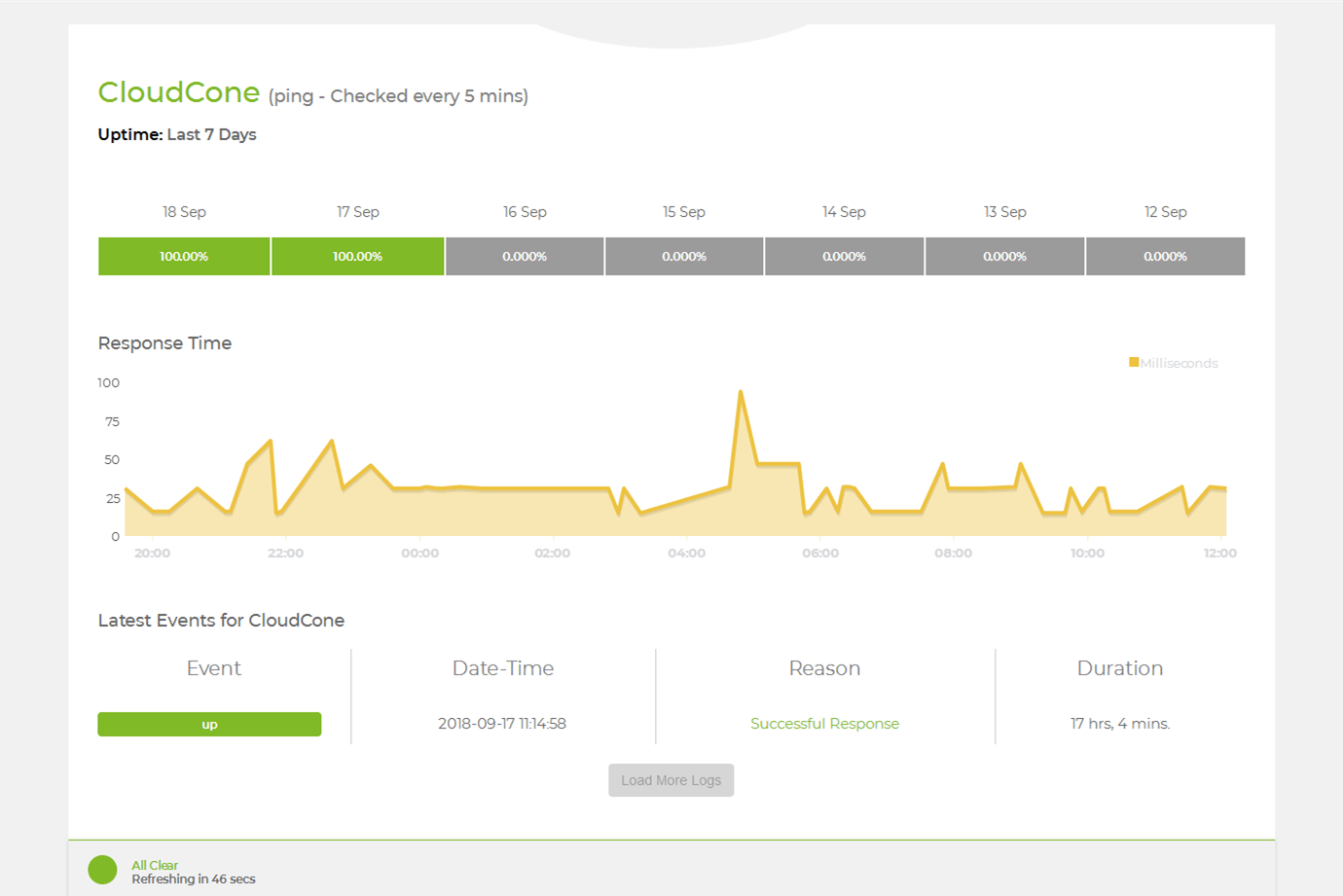The width and height of the screenshot is (1343, 896).
Task: Click the 22:00 time axis label
Action: pyautogui.click(x=285, y=554)
